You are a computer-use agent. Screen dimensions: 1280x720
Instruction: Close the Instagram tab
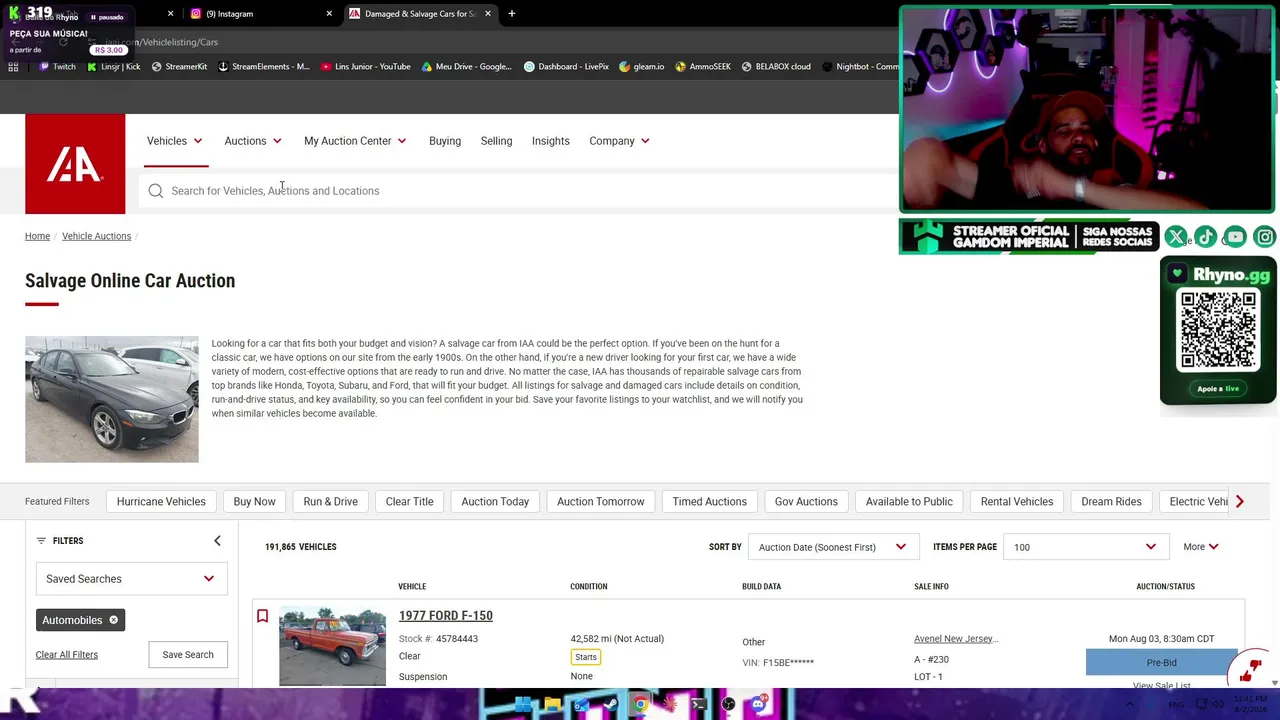point(329,14)
